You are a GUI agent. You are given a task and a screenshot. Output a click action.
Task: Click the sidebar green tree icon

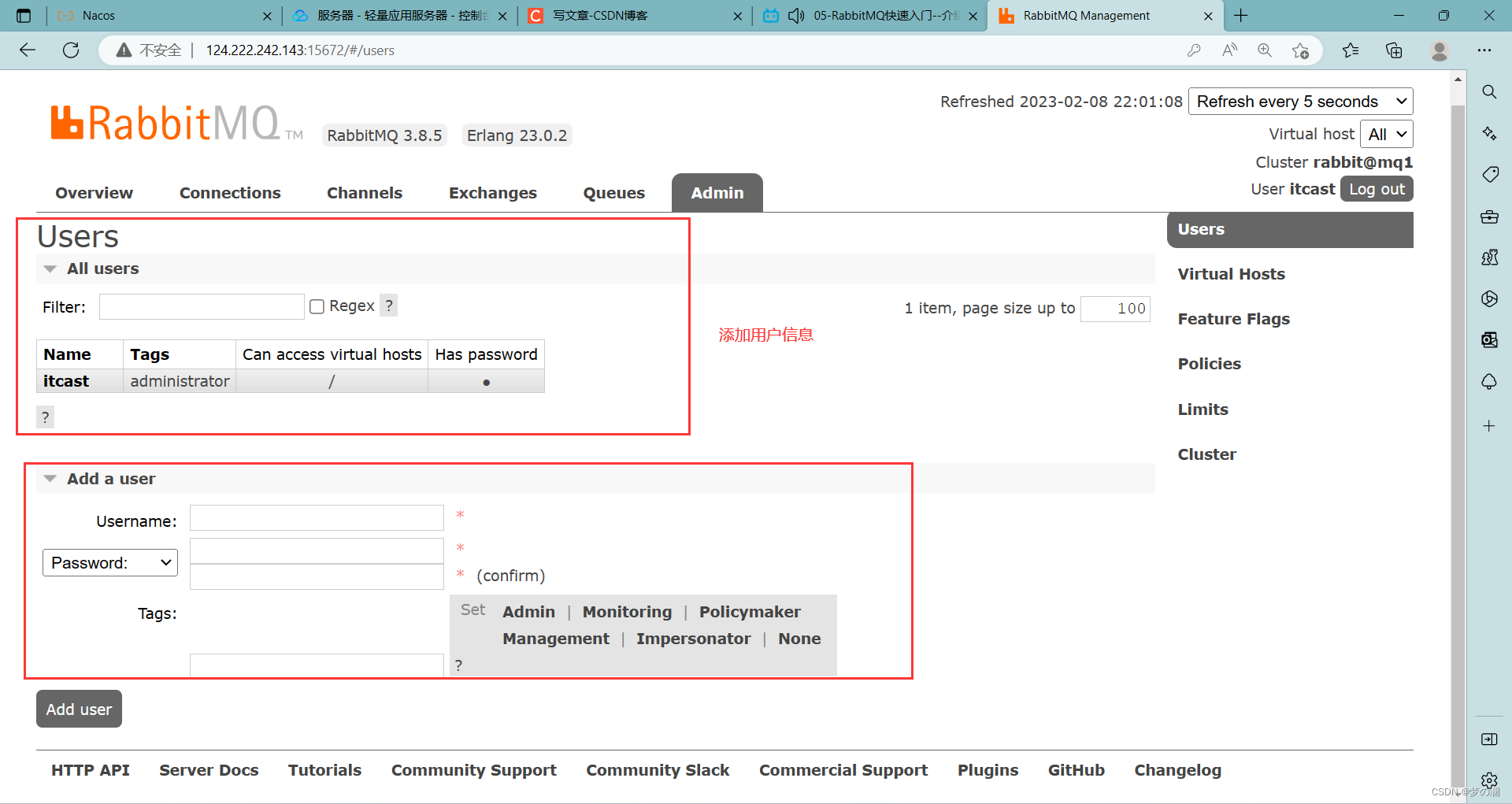click(1489, 381)
